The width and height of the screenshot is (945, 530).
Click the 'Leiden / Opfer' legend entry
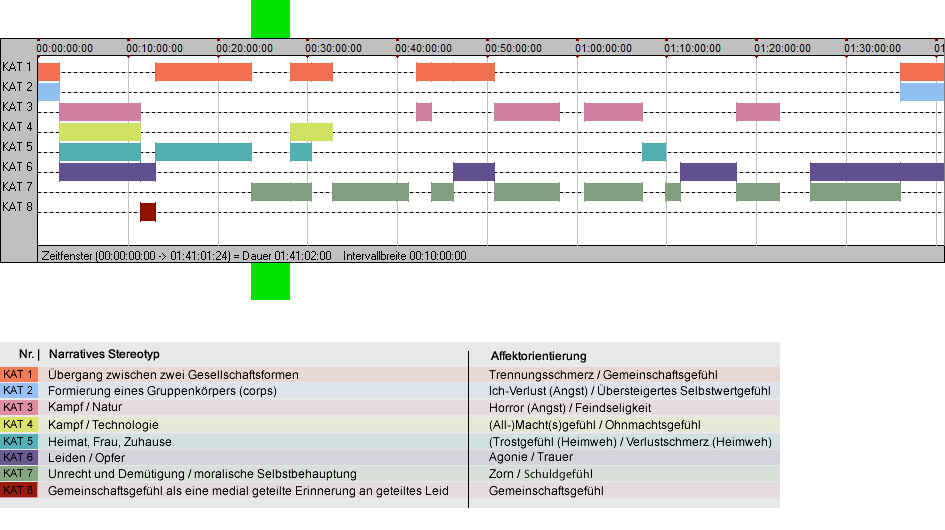click(86, 458)
